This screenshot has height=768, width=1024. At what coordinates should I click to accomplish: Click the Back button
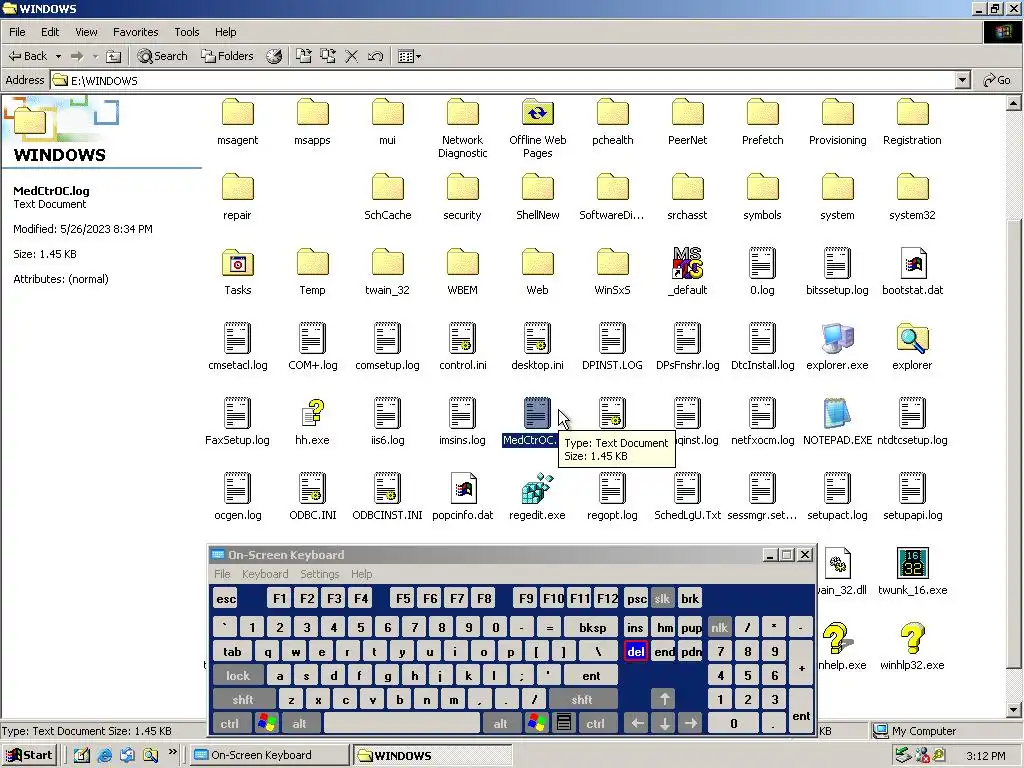[28, 56]
